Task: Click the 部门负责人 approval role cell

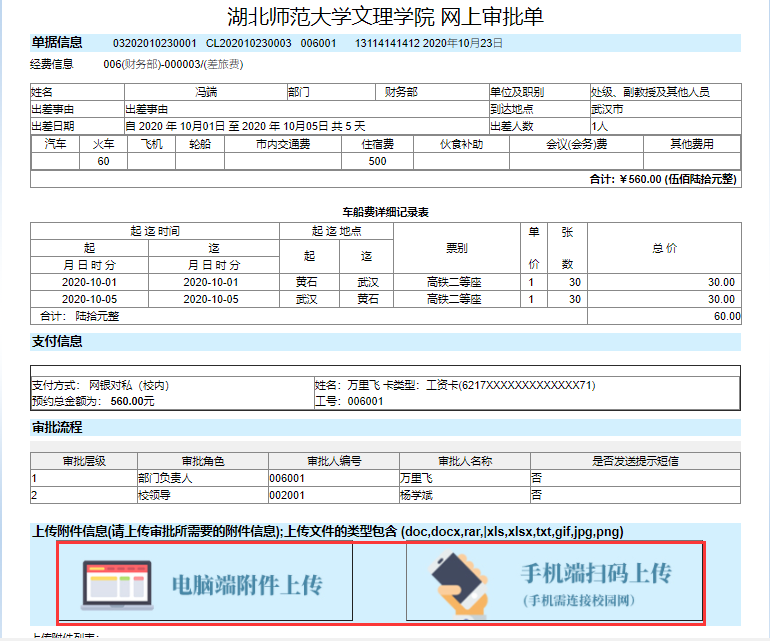Action: point(166,479)
